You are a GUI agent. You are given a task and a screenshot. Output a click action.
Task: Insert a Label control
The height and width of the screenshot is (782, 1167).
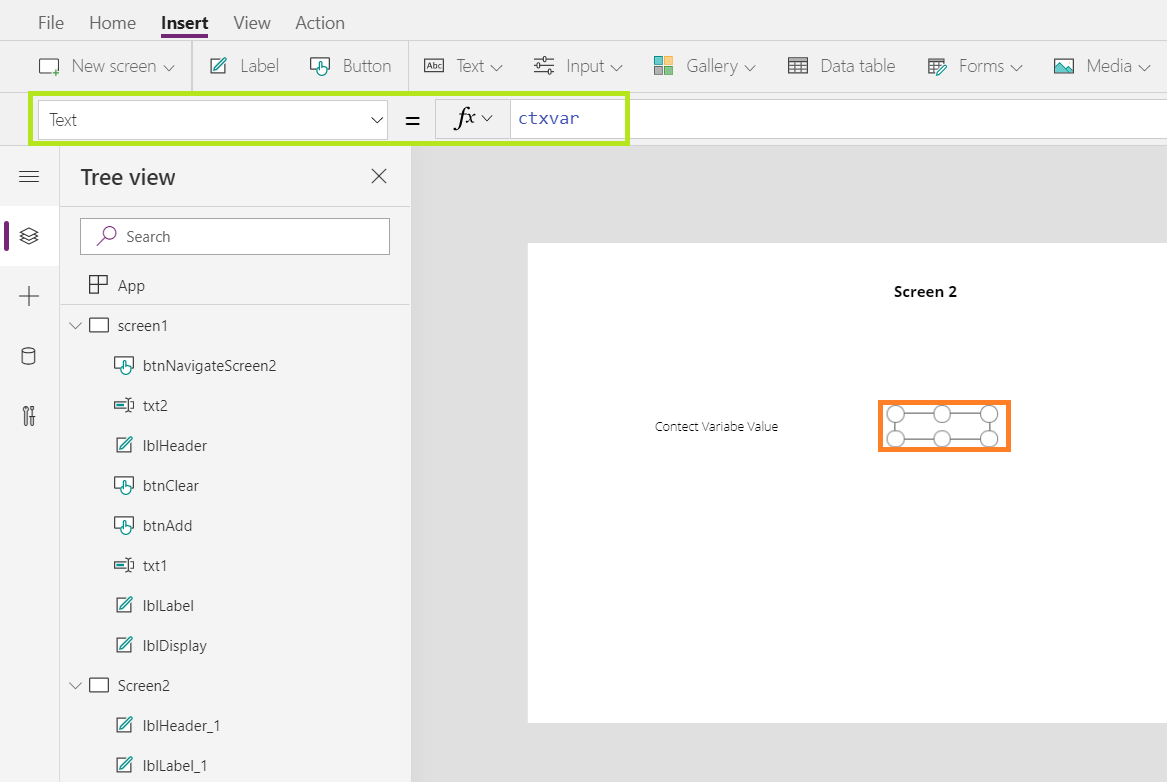point(243,65)
